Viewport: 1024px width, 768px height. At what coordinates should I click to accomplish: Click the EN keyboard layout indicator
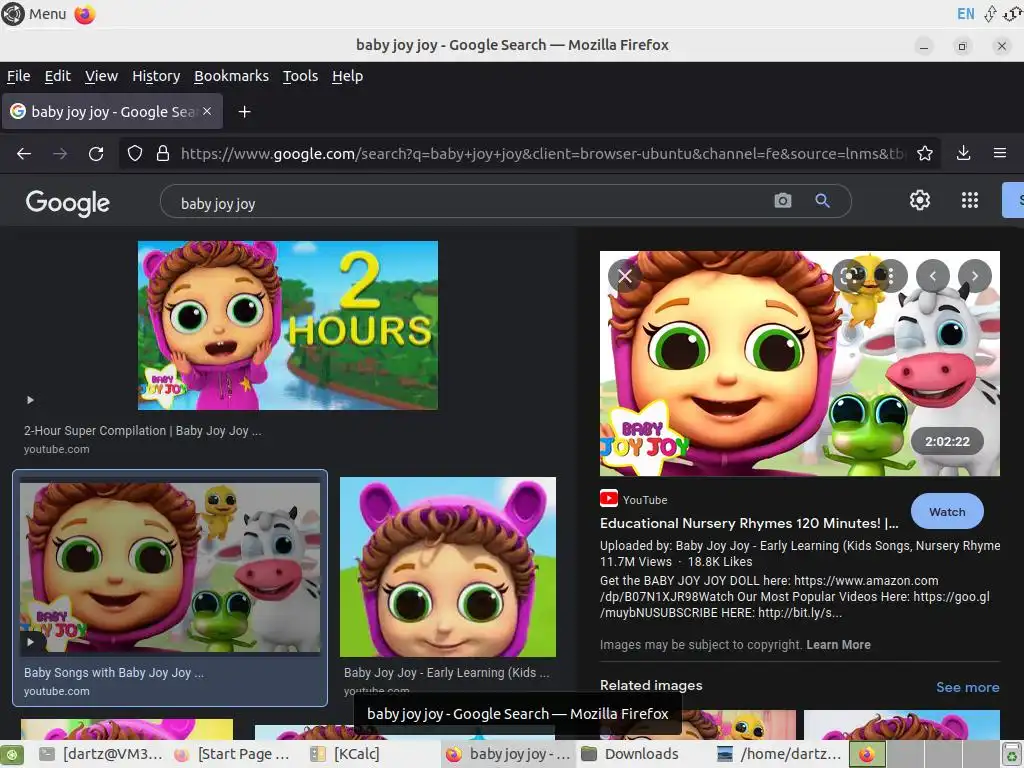tap(965, 14)
